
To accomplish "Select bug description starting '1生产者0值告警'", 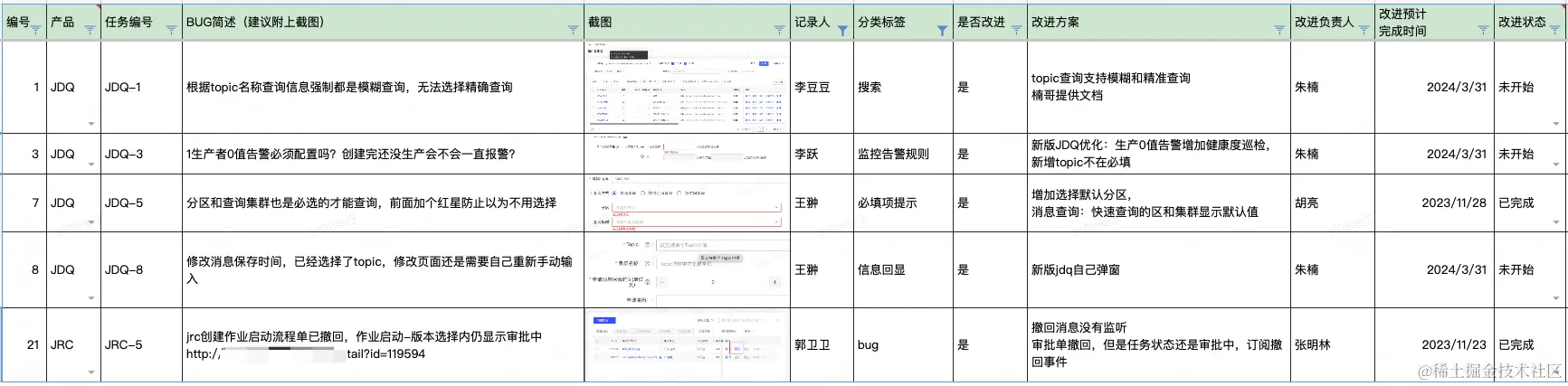I will pyautogui.click(x=383, y=154).
